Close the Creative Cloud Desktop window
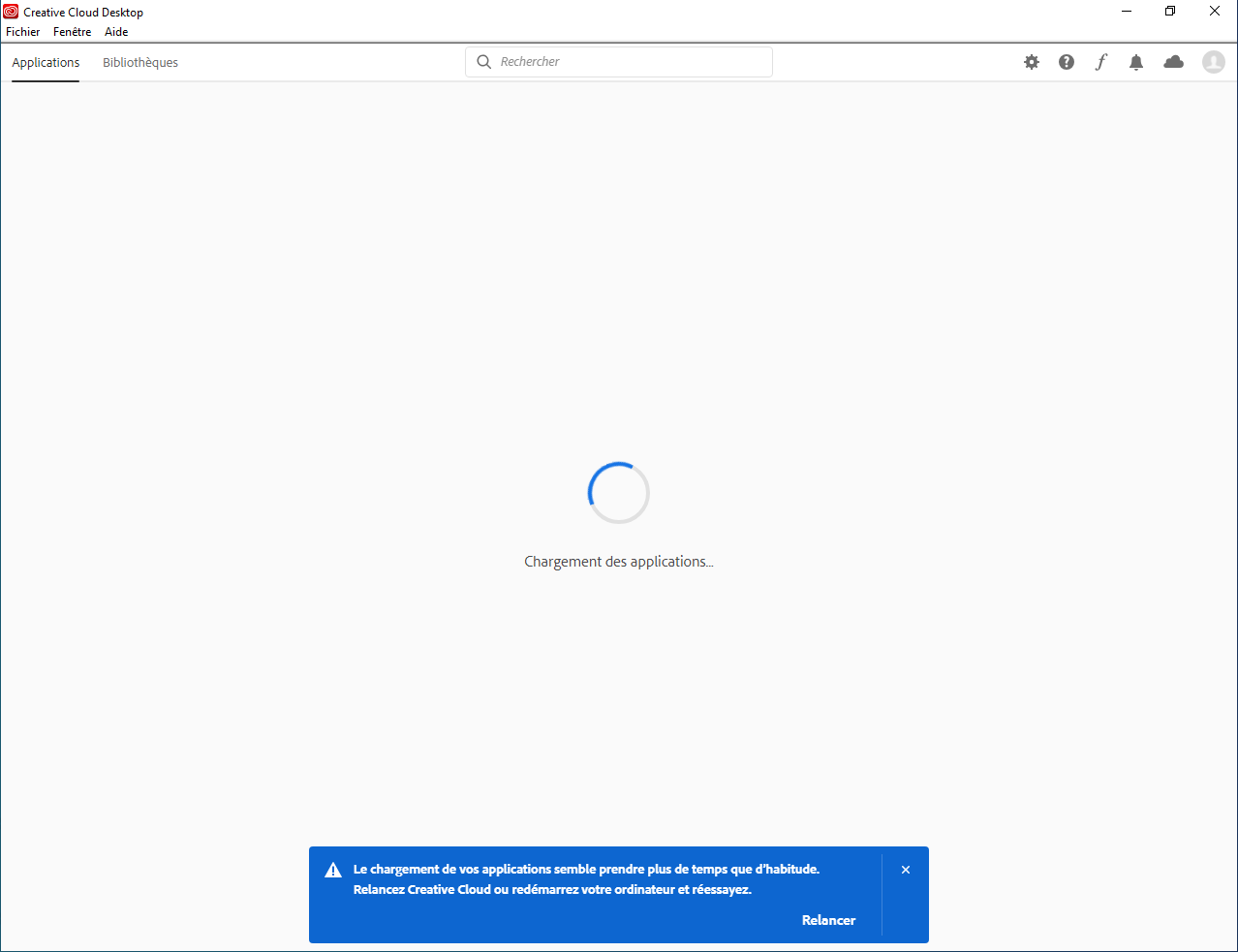Viewport: 1238px width, 952px height. point(1215,12)
